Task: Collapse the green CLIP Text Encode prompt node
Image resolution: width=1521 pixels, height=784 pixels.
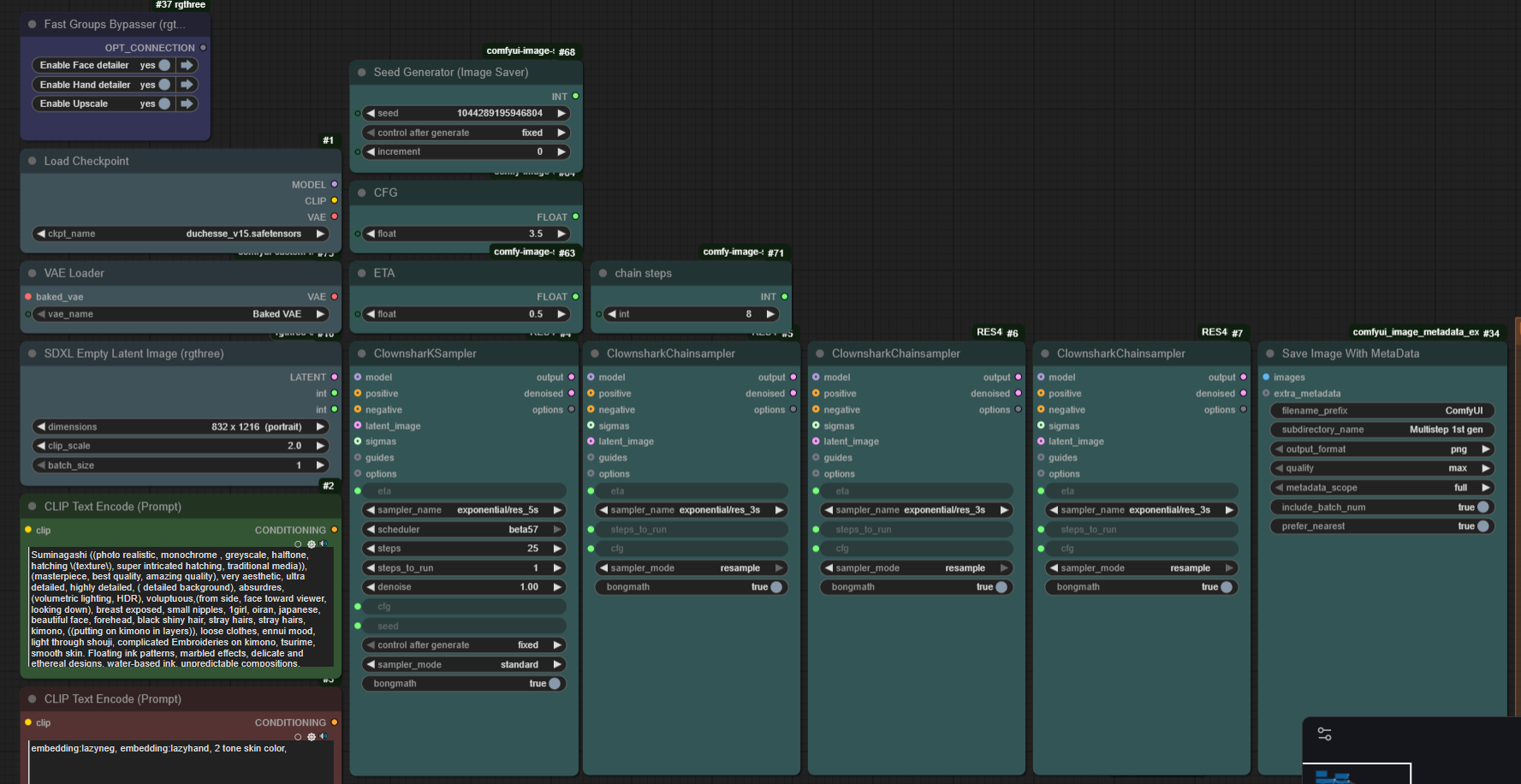Action: (x=33, y=508)
